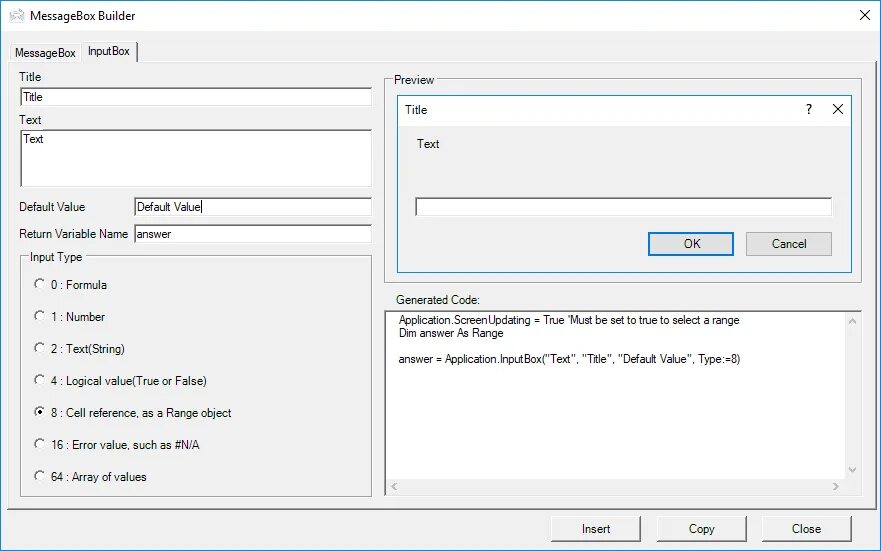The width and height of the screenshot is (881, 551).
Task: Click the preview dialog's input box
Action: (x=623, y=207)
